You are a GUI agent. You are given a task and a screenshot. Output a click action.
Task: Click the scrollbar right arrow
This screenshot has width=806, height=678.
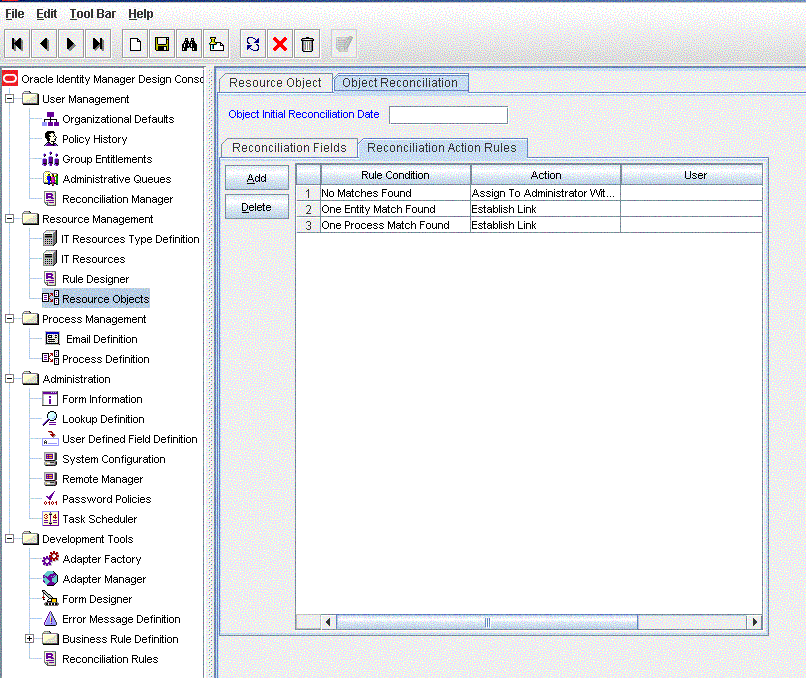tap(754, 622)
